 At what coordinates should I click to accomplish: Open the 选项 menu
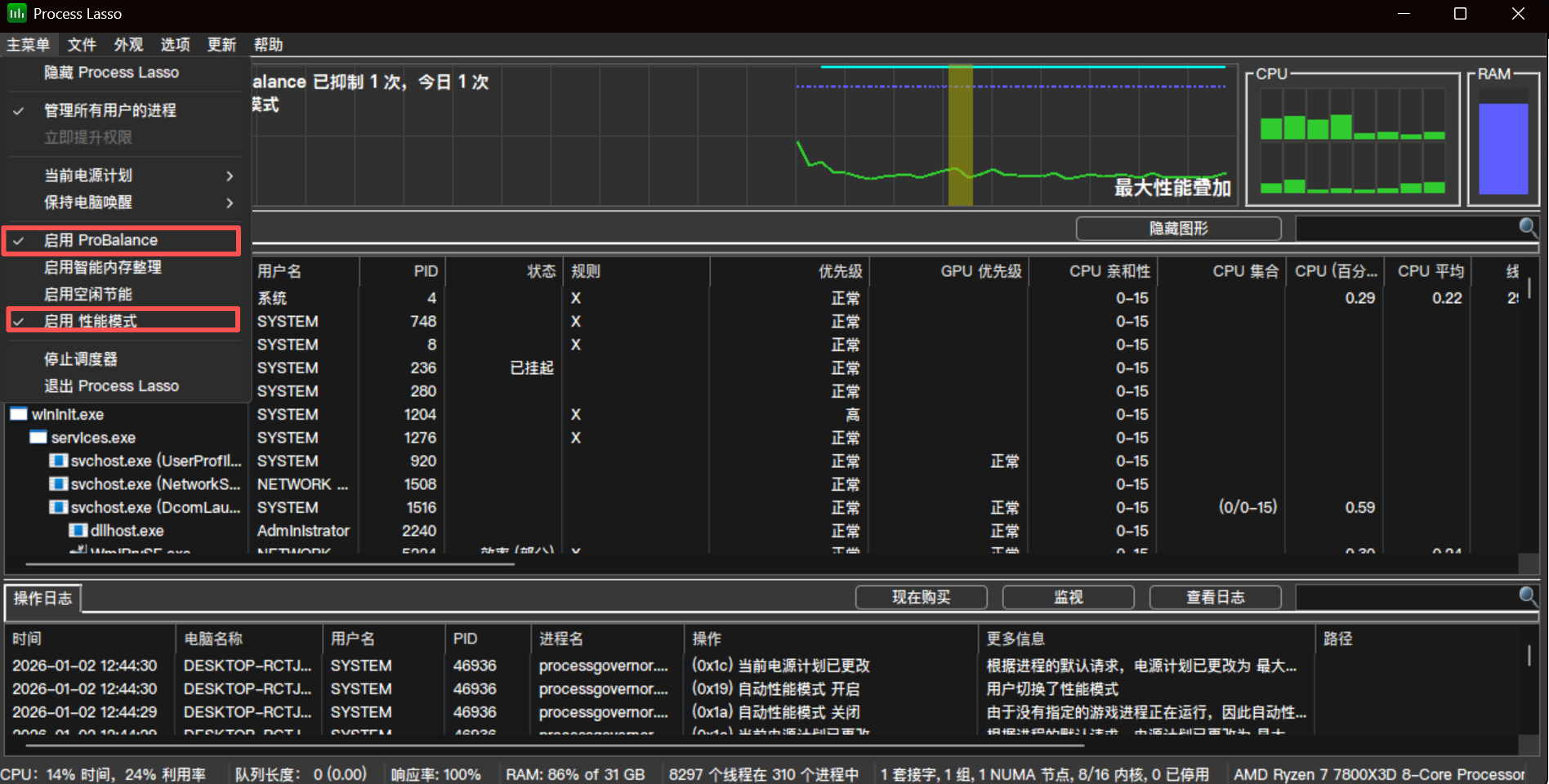pyautogui.click(x=175, y=45)
